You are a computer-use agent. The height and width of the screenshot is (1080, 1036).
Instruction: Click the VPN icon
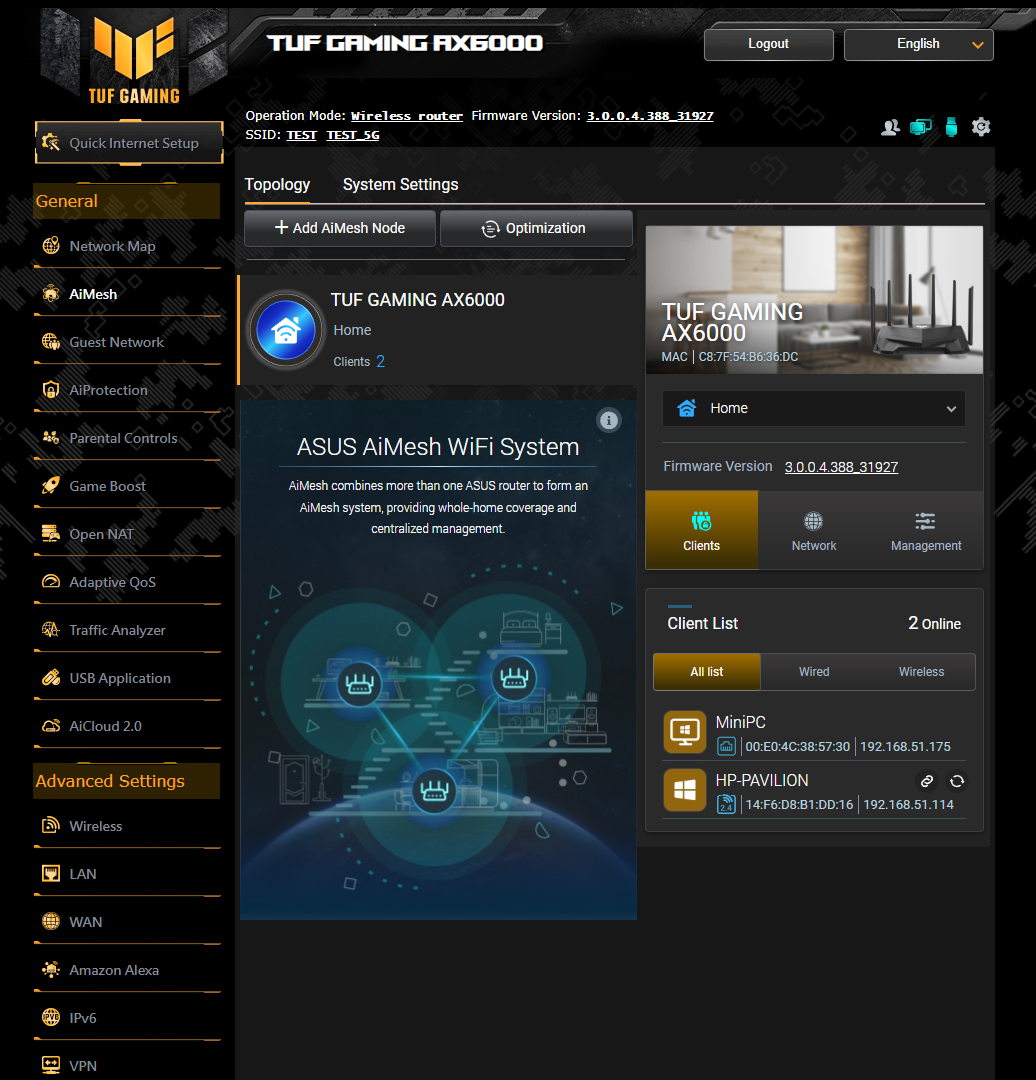(x=51, y=1066)
